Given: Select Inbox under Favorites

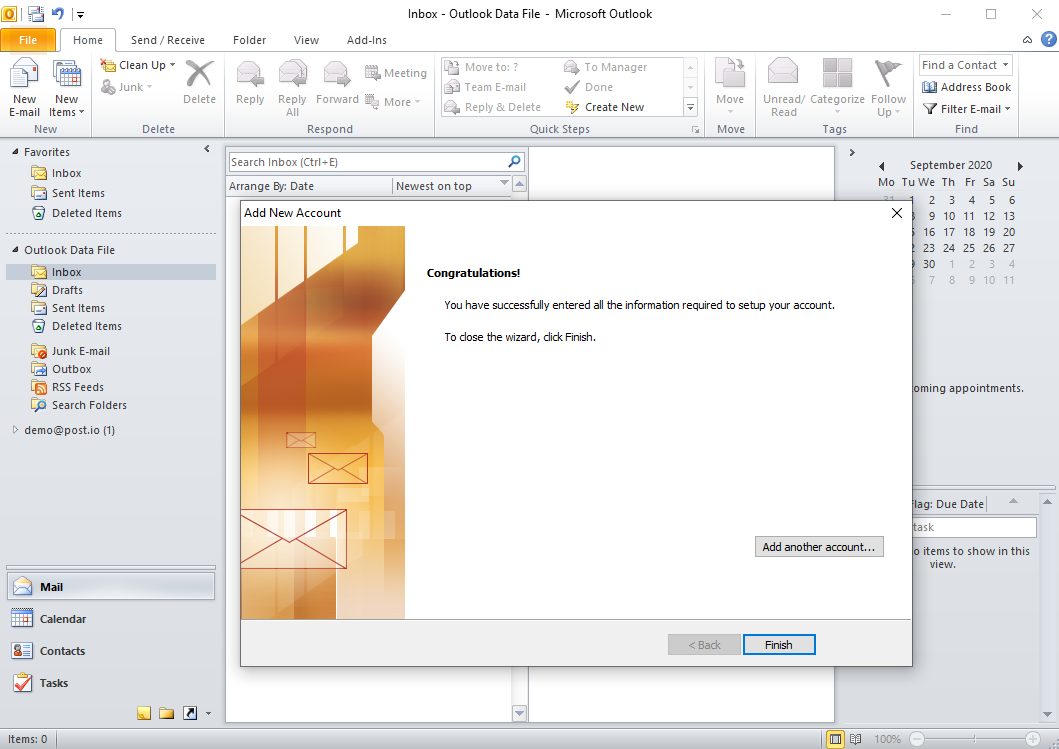Looking at the screenshot, I should point(66,173).
